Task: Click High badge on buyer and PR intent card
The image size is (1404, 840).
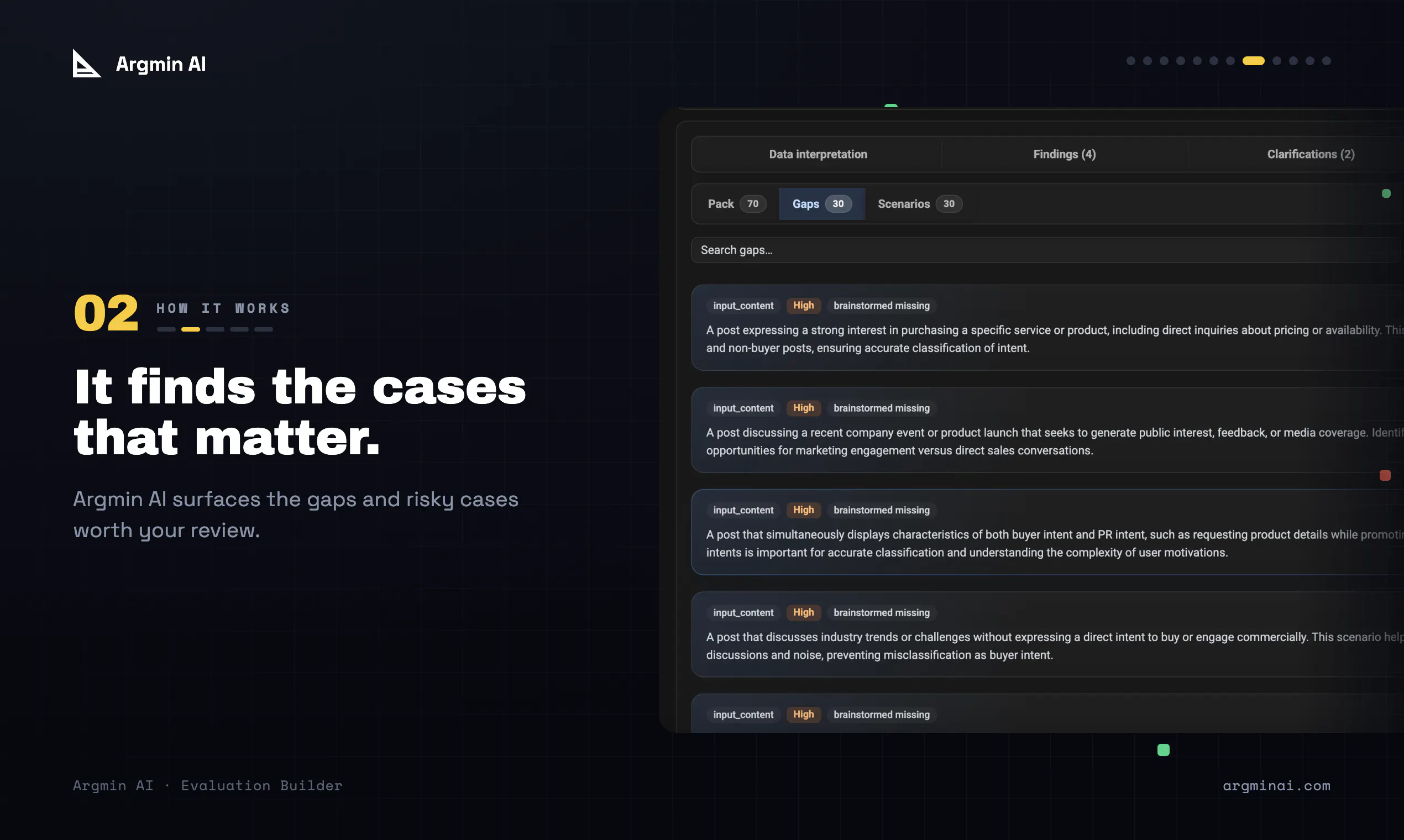Action: click(x=803, y=510)
